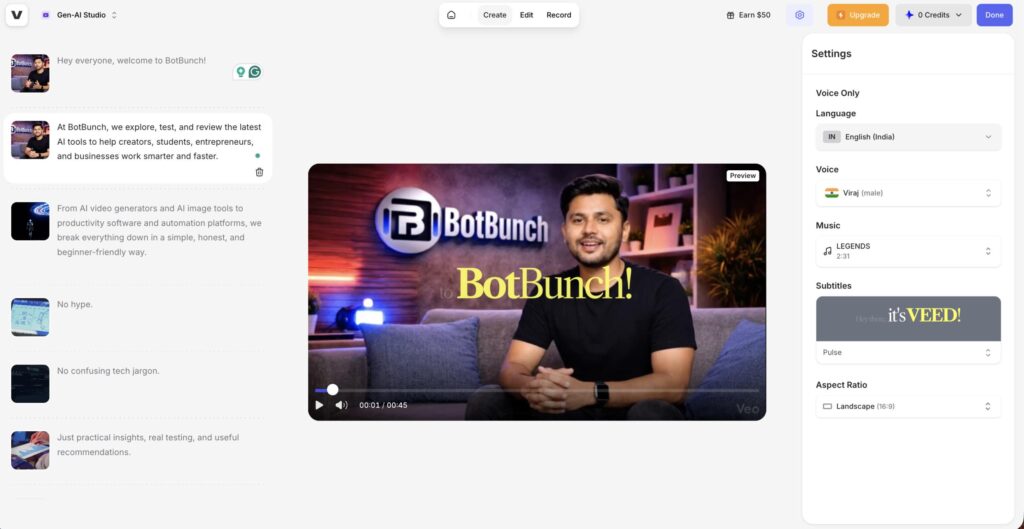This screenshot has width=1024, height=529.
Task: Select the 'Just practical insights' scene thumbnail
Action: (x=30, y=450)
